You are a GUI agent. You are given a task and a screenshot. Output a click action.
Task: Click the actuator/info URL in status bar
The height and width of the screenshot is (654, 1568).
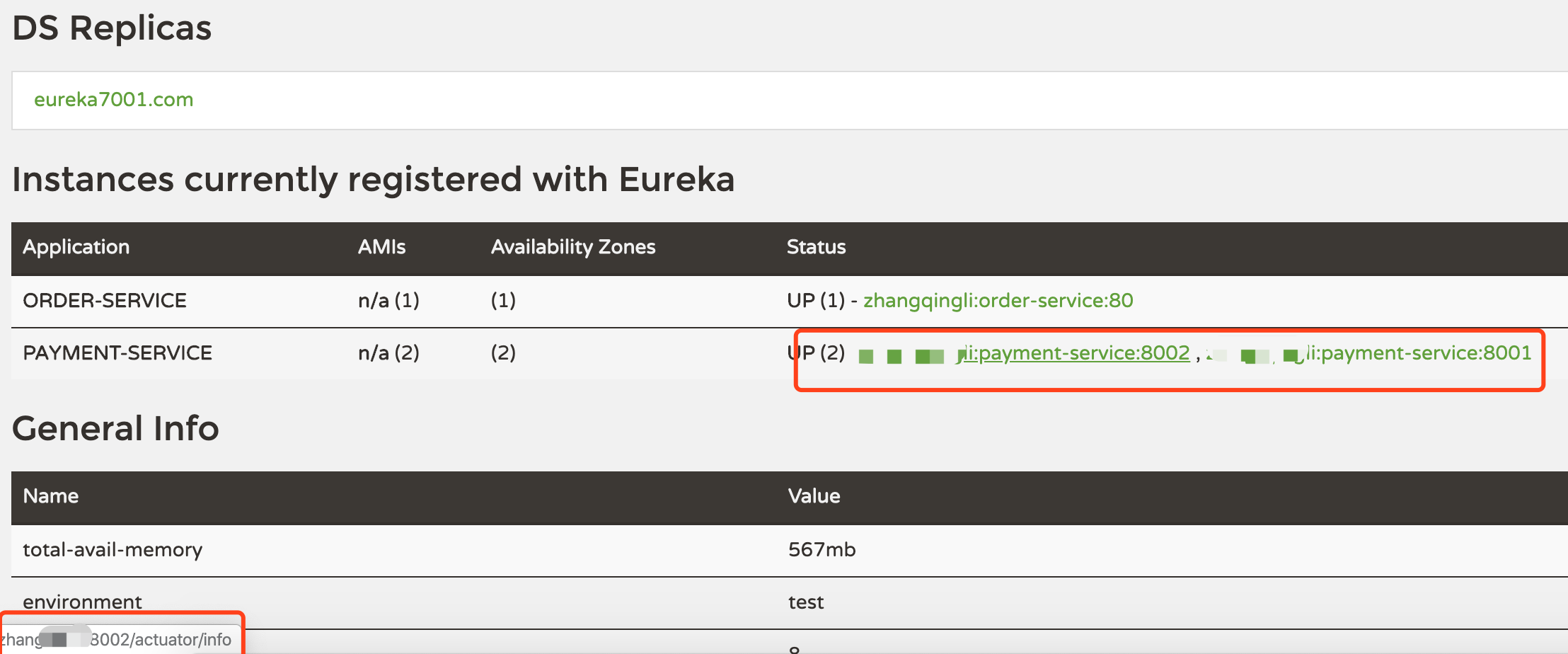tap(160, 640)
